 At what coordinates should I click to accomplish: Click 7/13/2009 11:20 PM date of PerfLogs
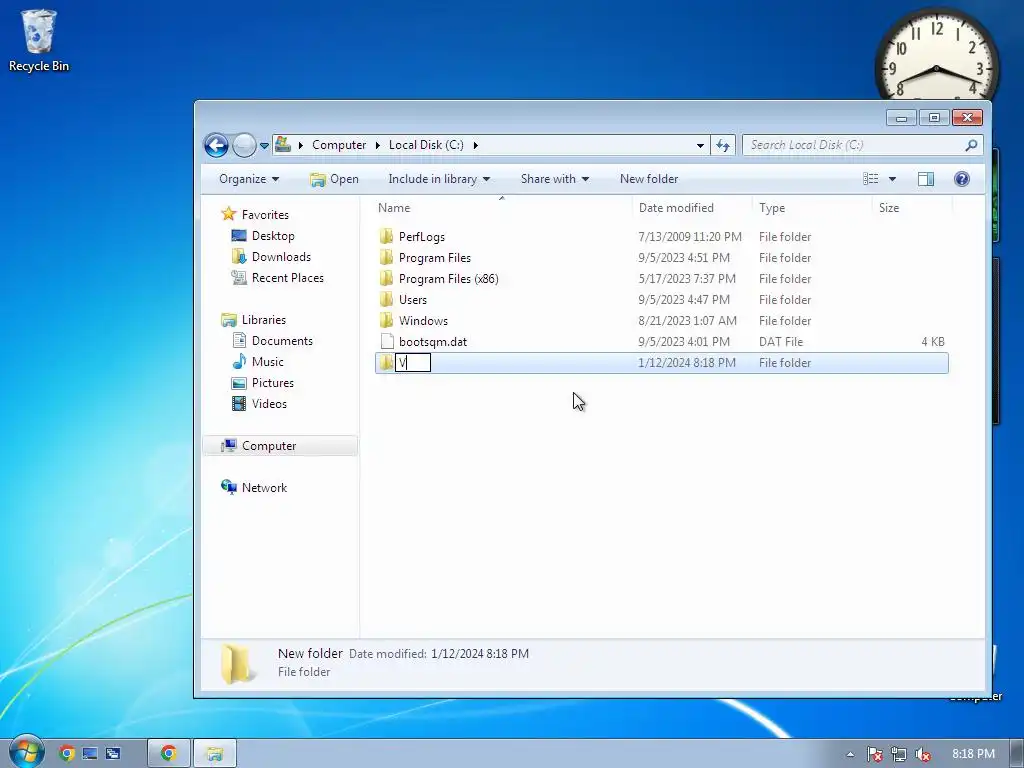690,236
